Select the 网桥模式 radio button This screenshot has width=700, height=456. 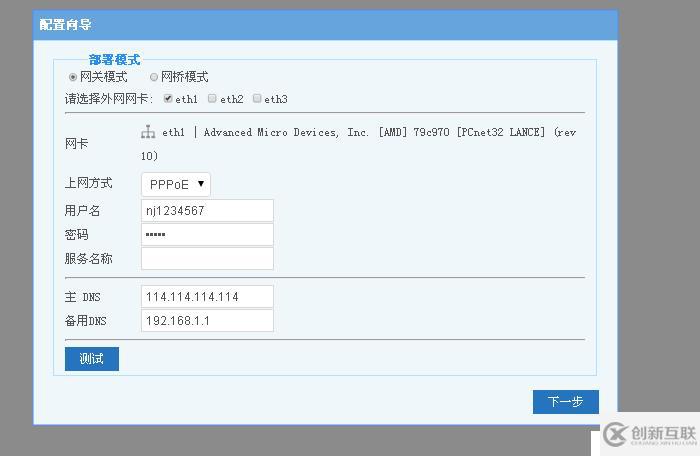coord(154,77)
